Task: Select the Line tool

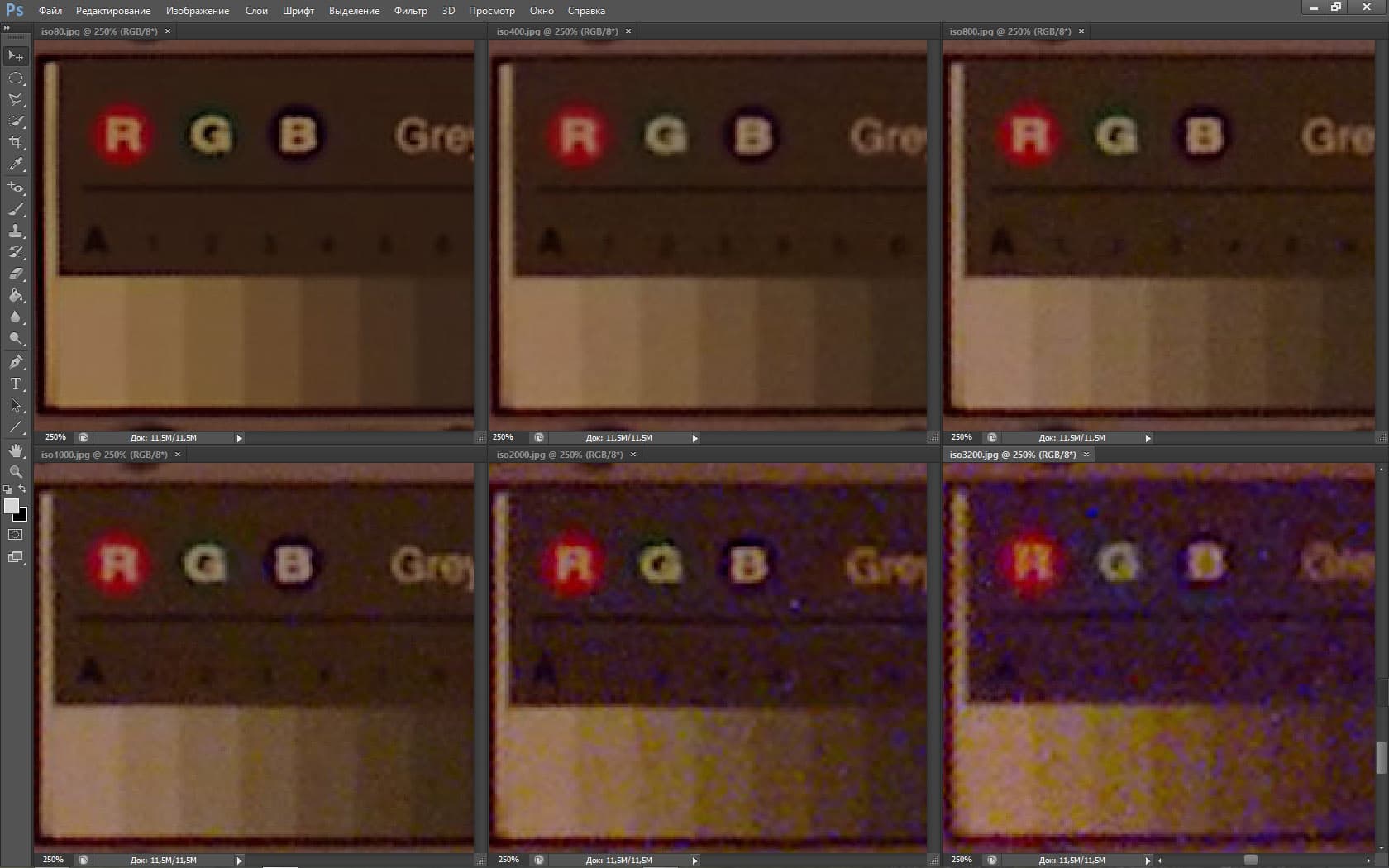Action: coord(16,427)
